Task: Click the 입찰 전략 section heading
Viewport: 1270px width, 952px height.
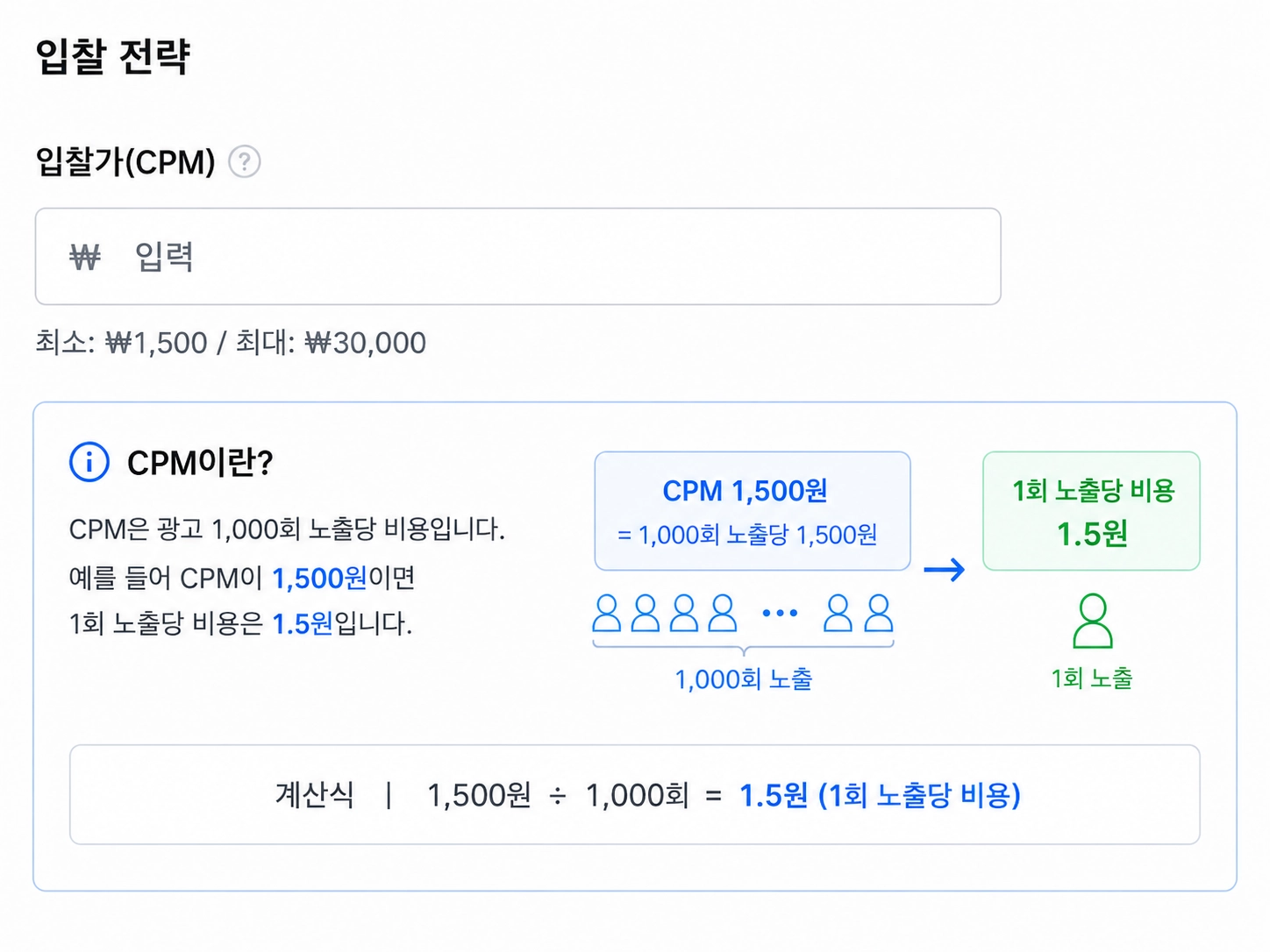Action: [x=113, y=57]
